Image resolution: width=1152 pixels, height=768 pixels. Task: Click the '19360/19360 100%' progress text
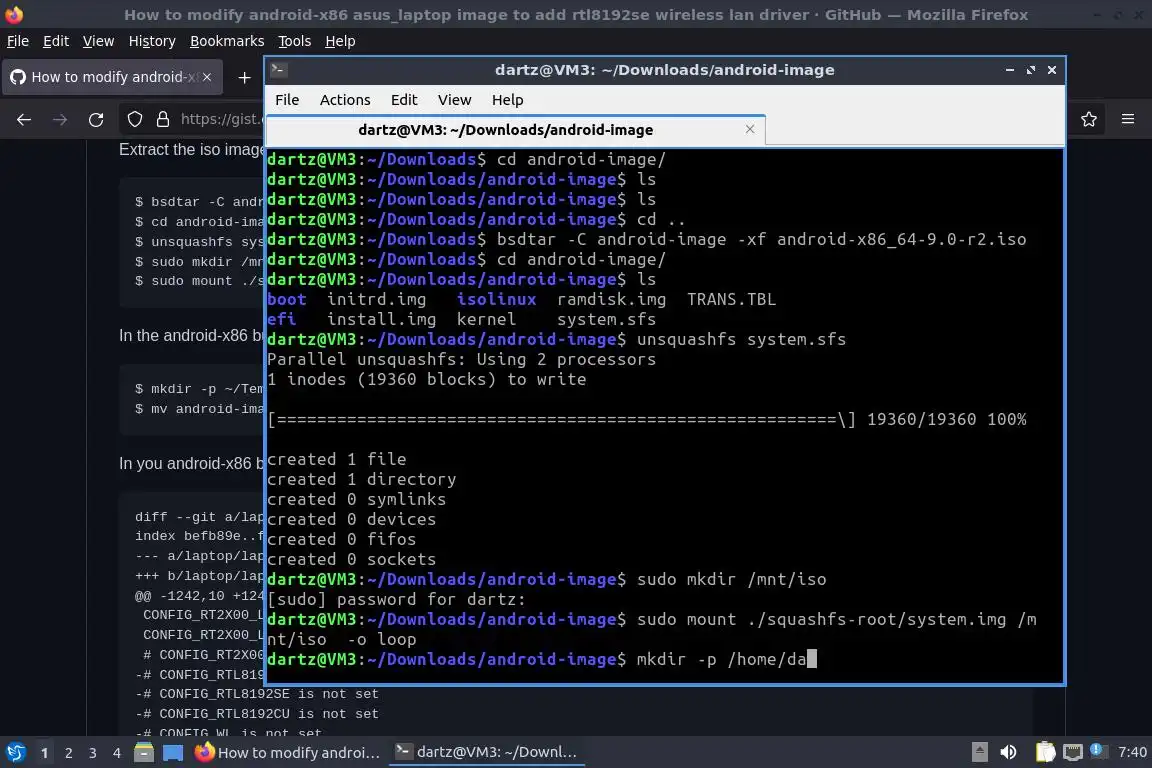point(946,420)
